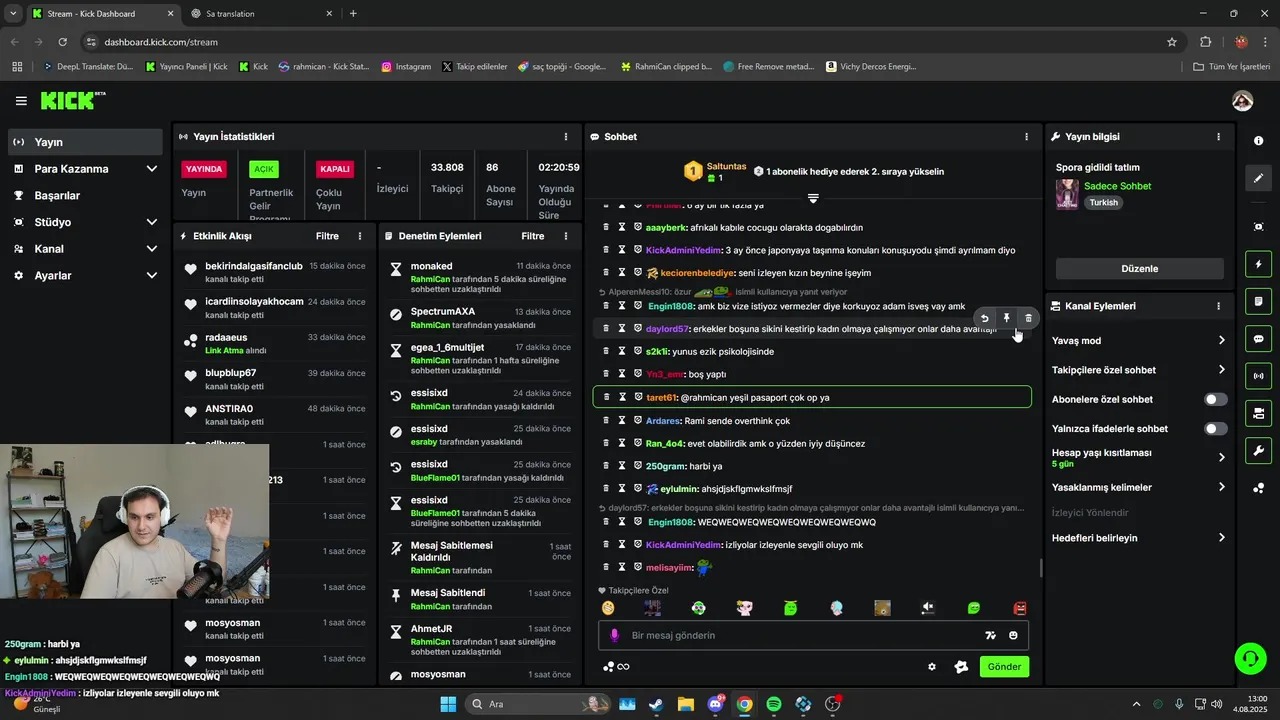Click the ban shield icon for taret61
The width and height of the screenshot is (1280, 720).
(637, 397)
